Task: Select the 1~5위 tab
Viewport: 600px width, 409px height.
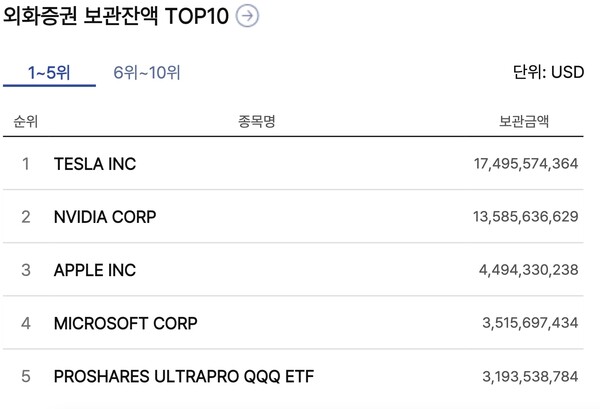Action: click(48, 72)
